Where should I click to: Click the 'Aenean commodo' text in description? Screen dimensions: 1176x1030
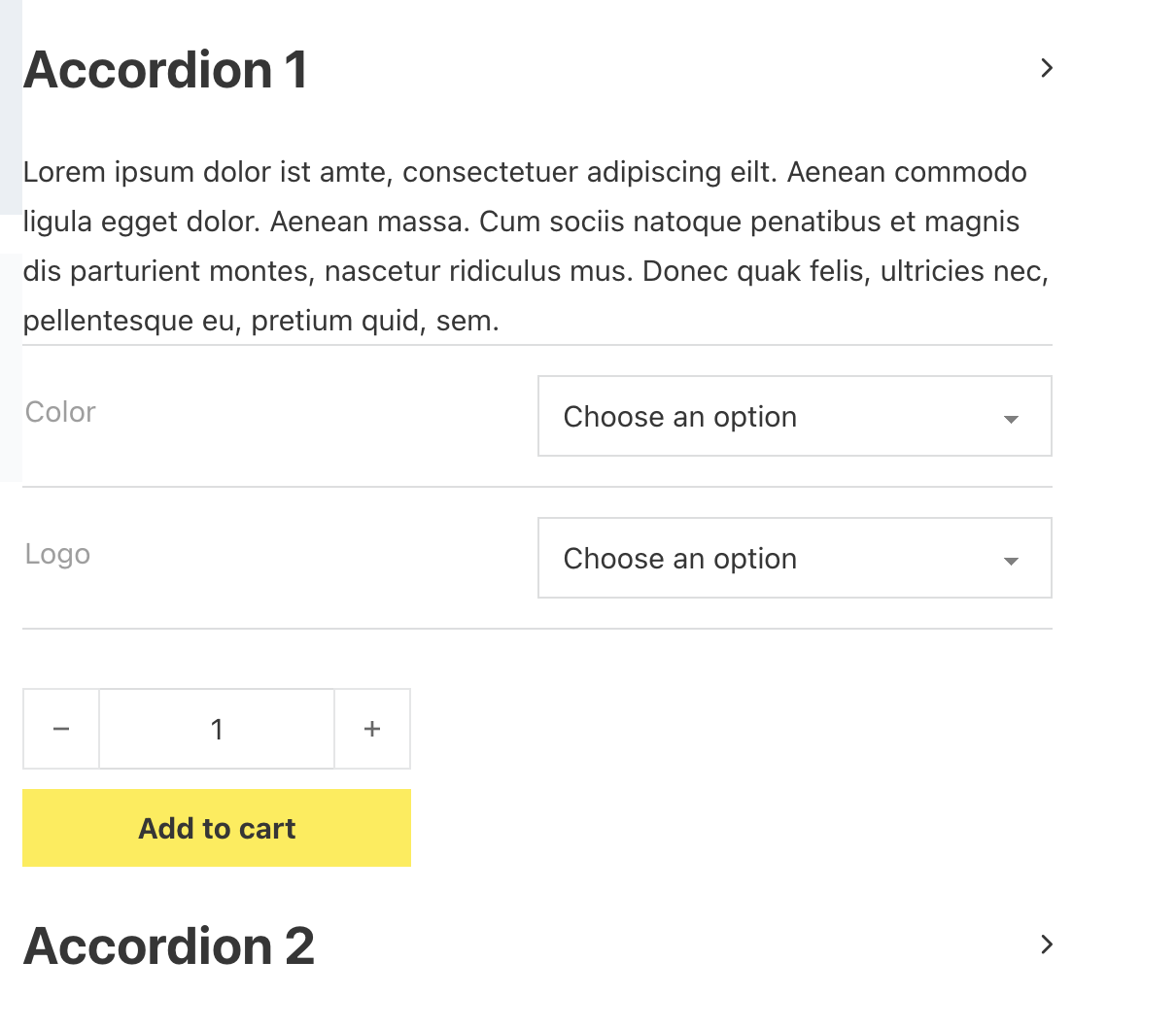click(907, 172)
